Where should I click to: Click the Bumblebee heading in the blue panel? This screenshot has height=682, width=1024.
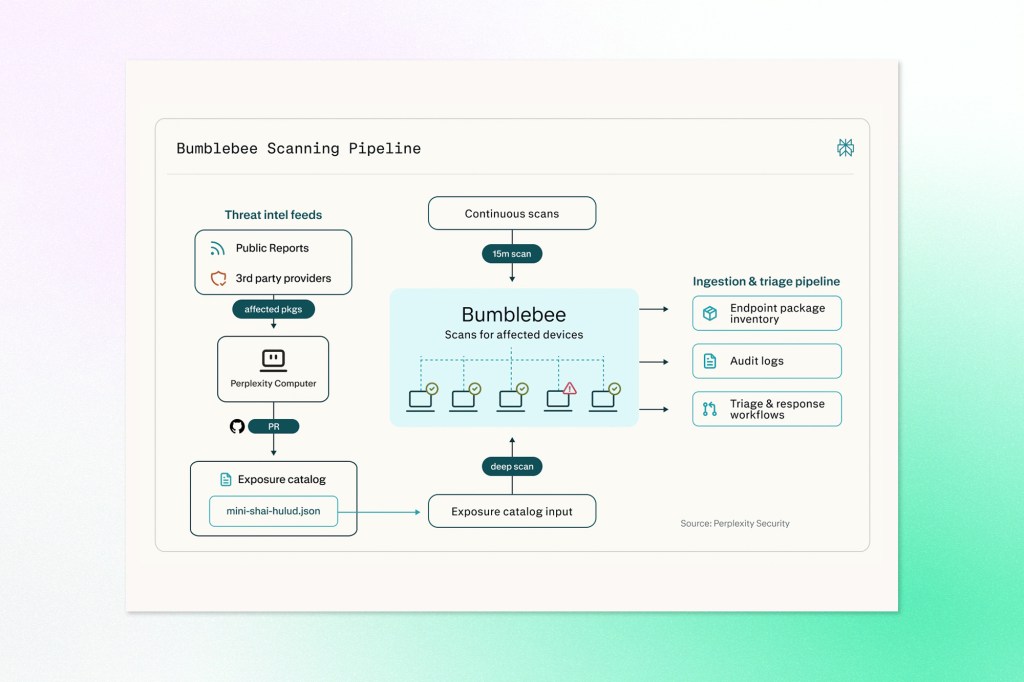point(514,315)
